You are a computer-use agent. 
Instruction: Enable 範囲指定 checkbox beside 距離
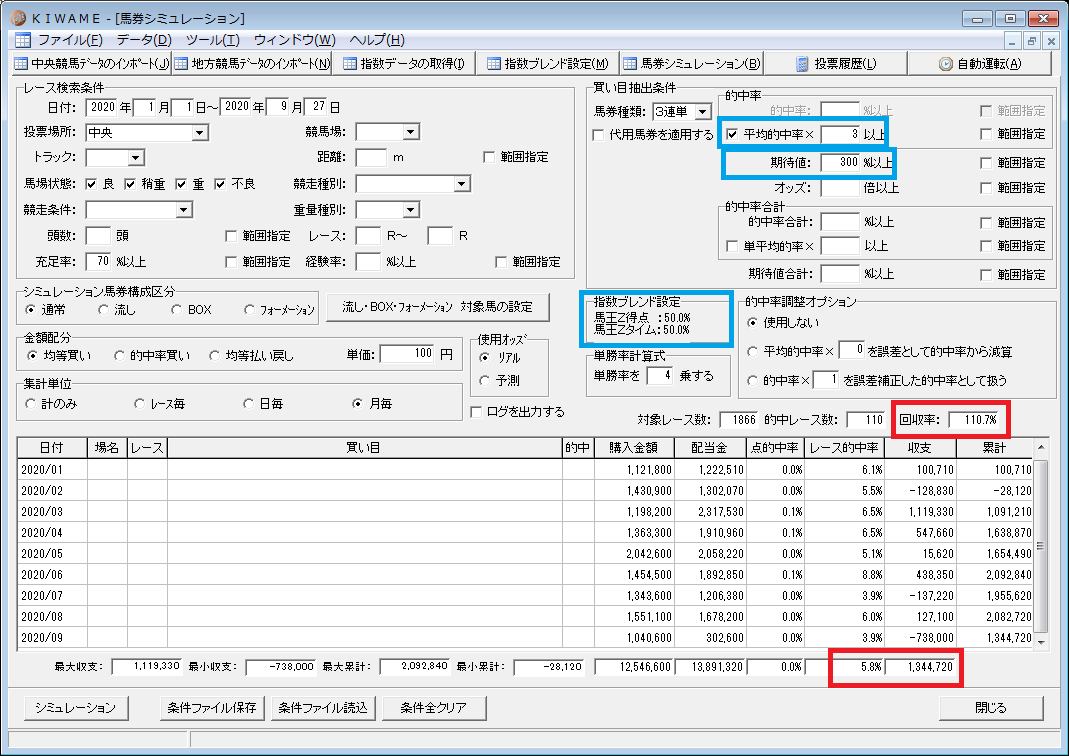pos(489,157)
